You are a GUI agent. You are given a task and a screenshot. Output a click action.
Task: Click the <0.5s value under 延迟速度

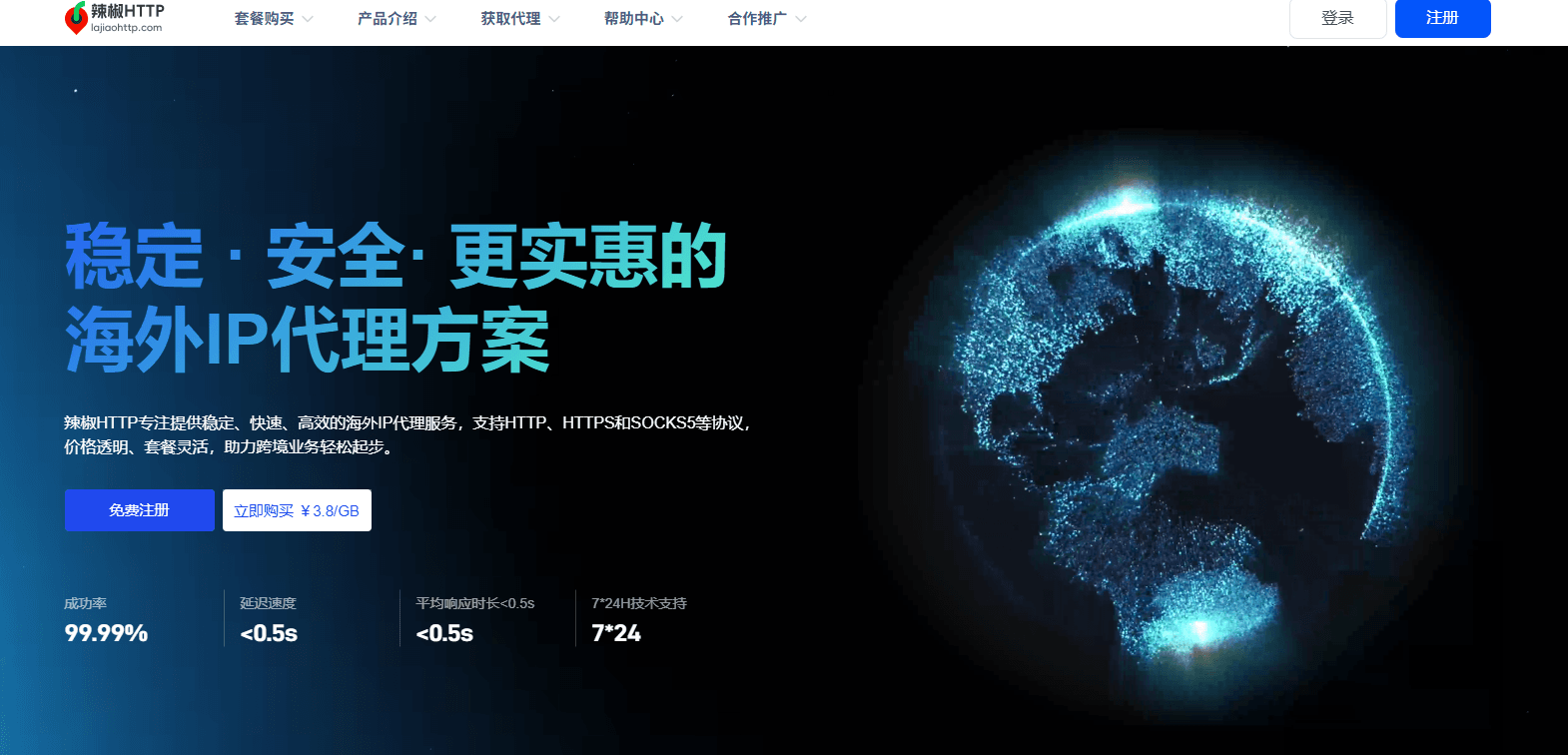(x=269, y=633)
